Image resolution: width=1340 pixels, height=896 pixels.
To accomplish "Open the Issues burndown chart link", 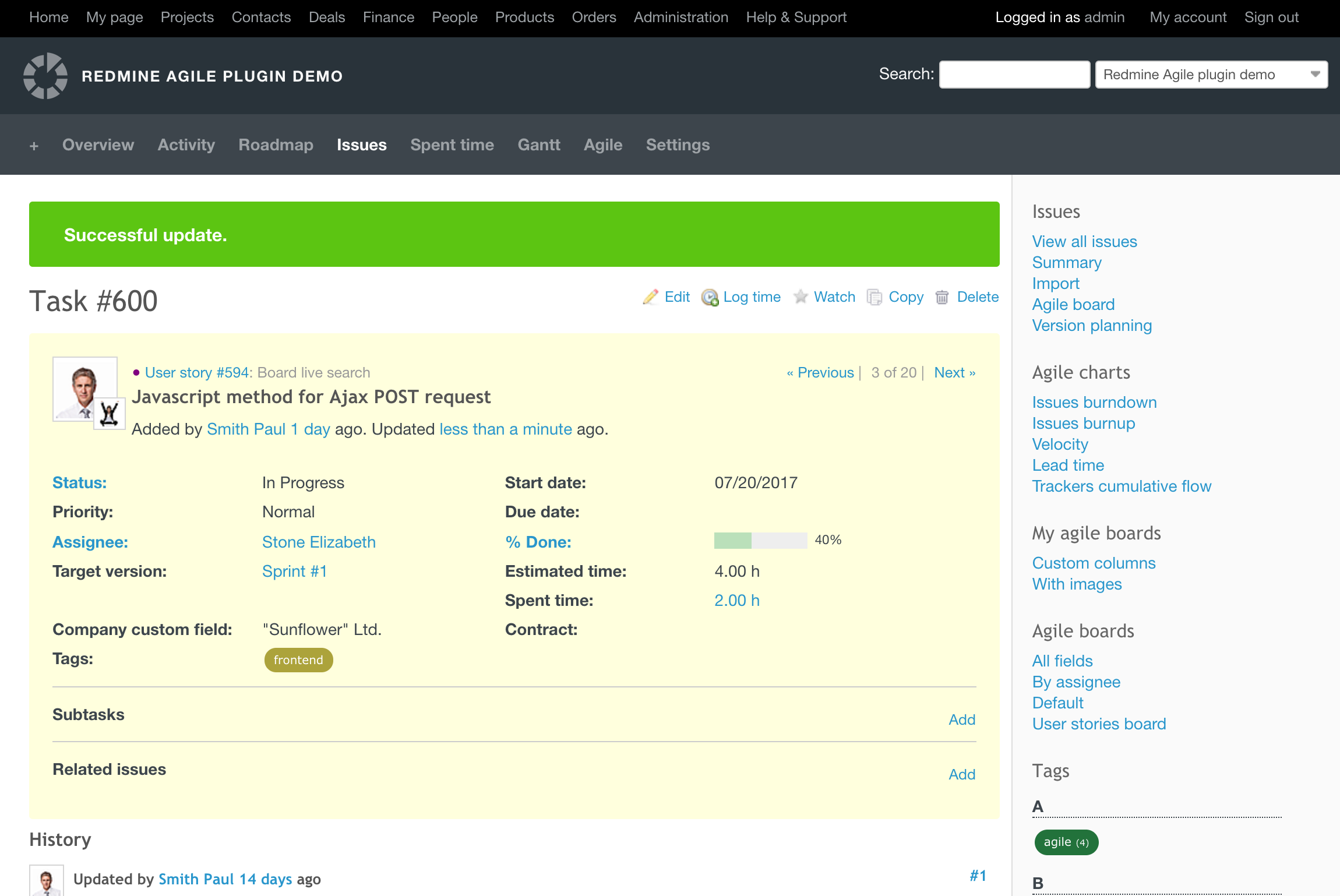I will [1094, 403].
